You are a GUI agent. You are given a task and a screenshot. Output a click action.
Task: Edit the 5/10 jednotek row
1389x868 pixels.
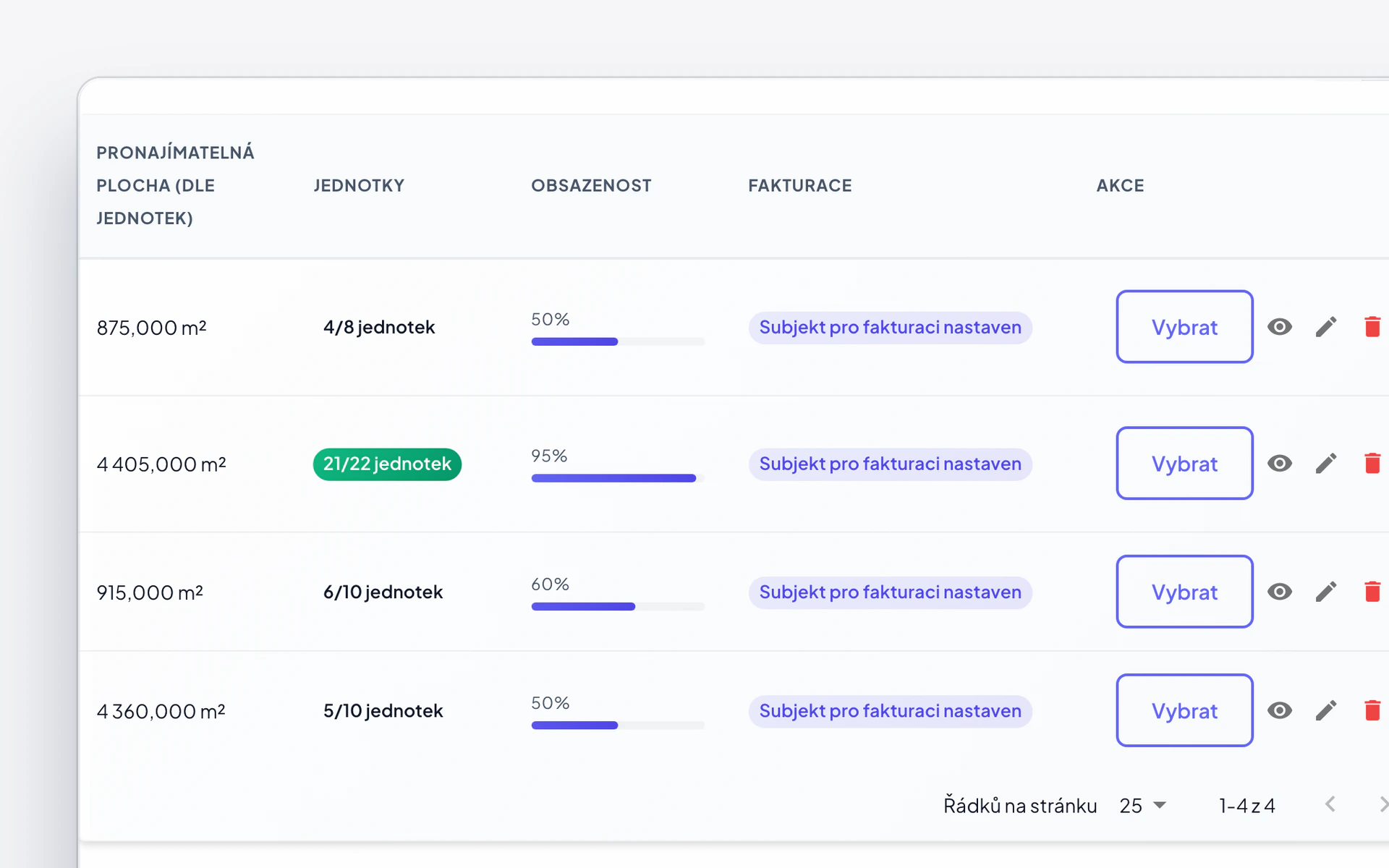point(1325,710)
